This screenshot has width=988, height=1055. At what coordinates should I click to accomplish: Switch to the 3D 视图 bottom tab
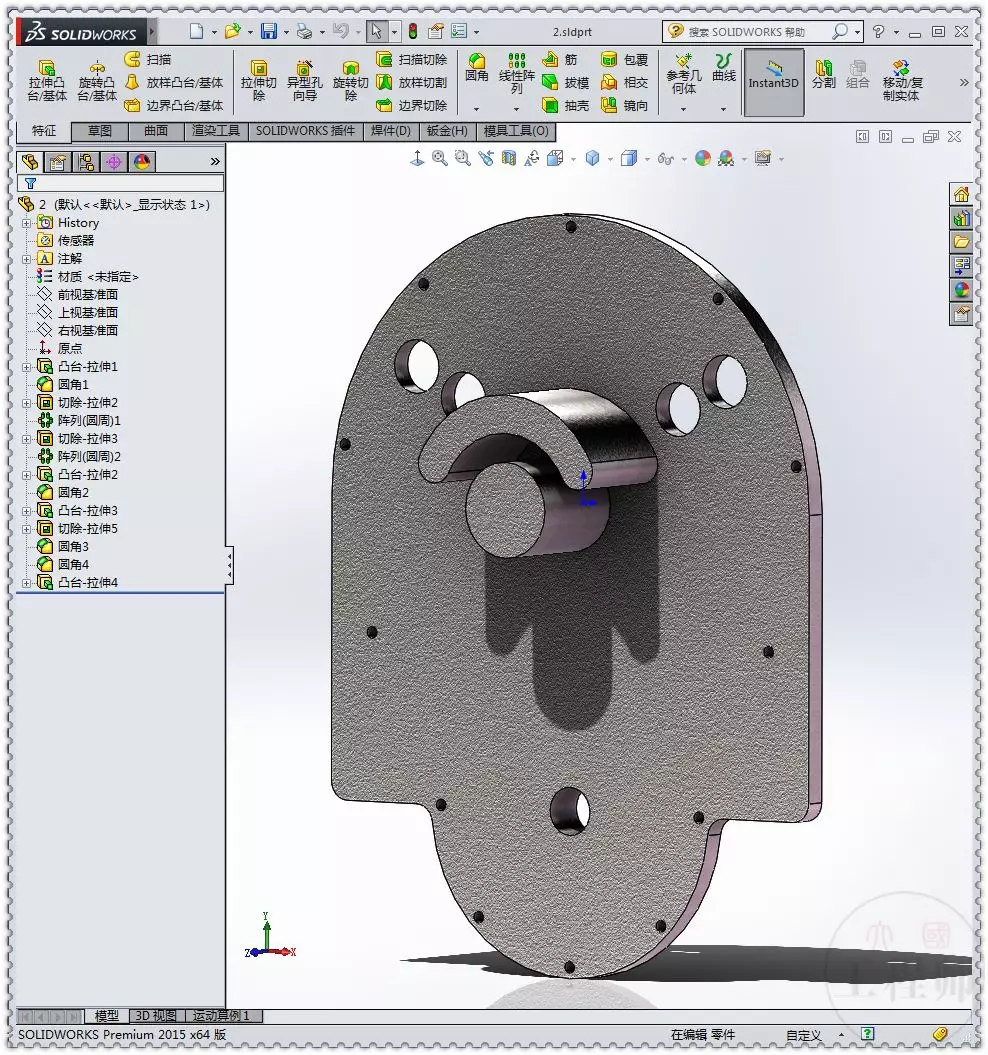[x=156, y=1016]
